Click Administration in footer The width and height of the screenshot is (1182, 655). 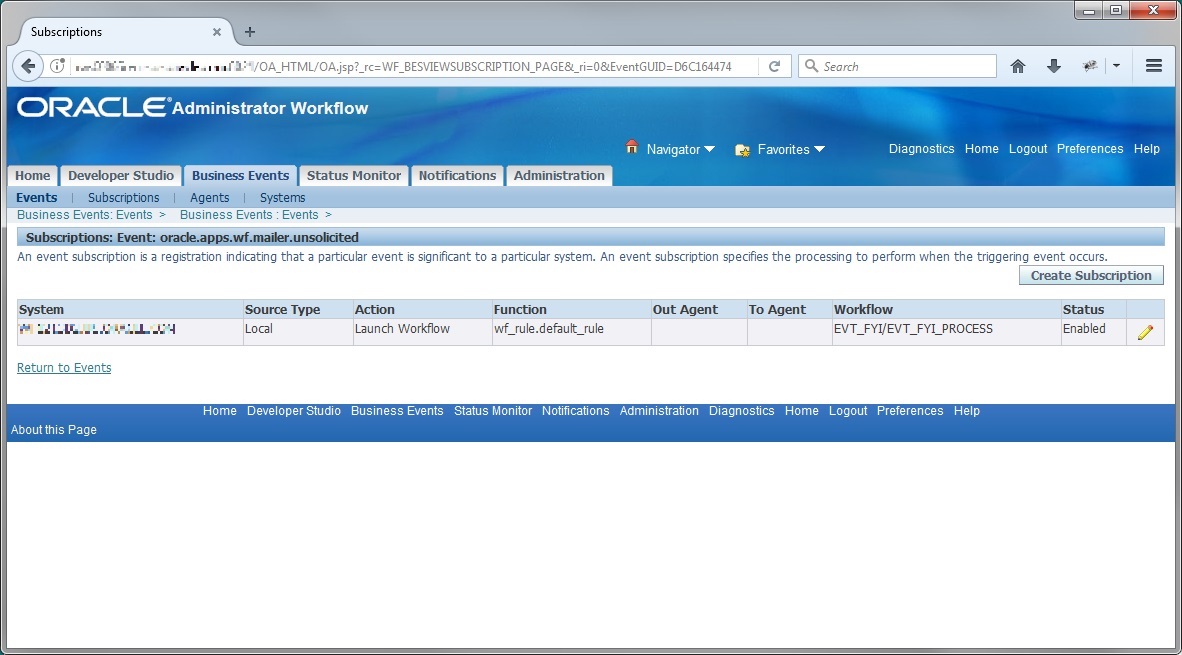(659, 411)
